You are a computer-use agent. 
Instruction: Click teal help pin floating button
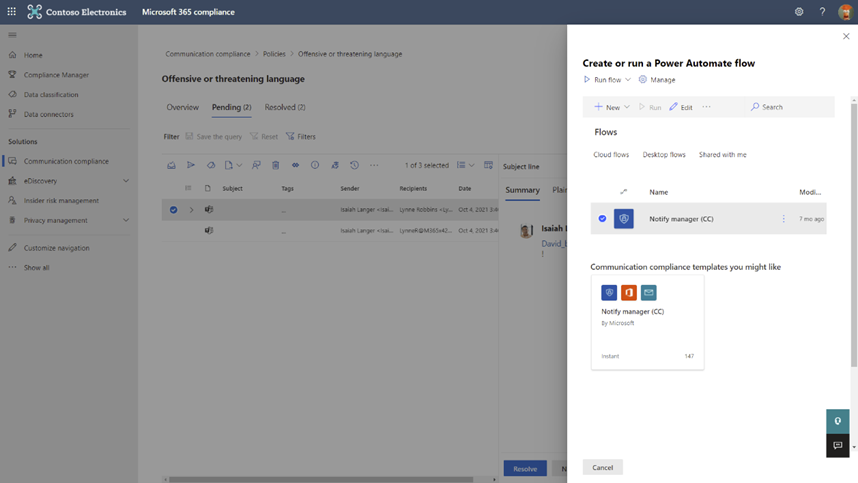click(837, 421)
